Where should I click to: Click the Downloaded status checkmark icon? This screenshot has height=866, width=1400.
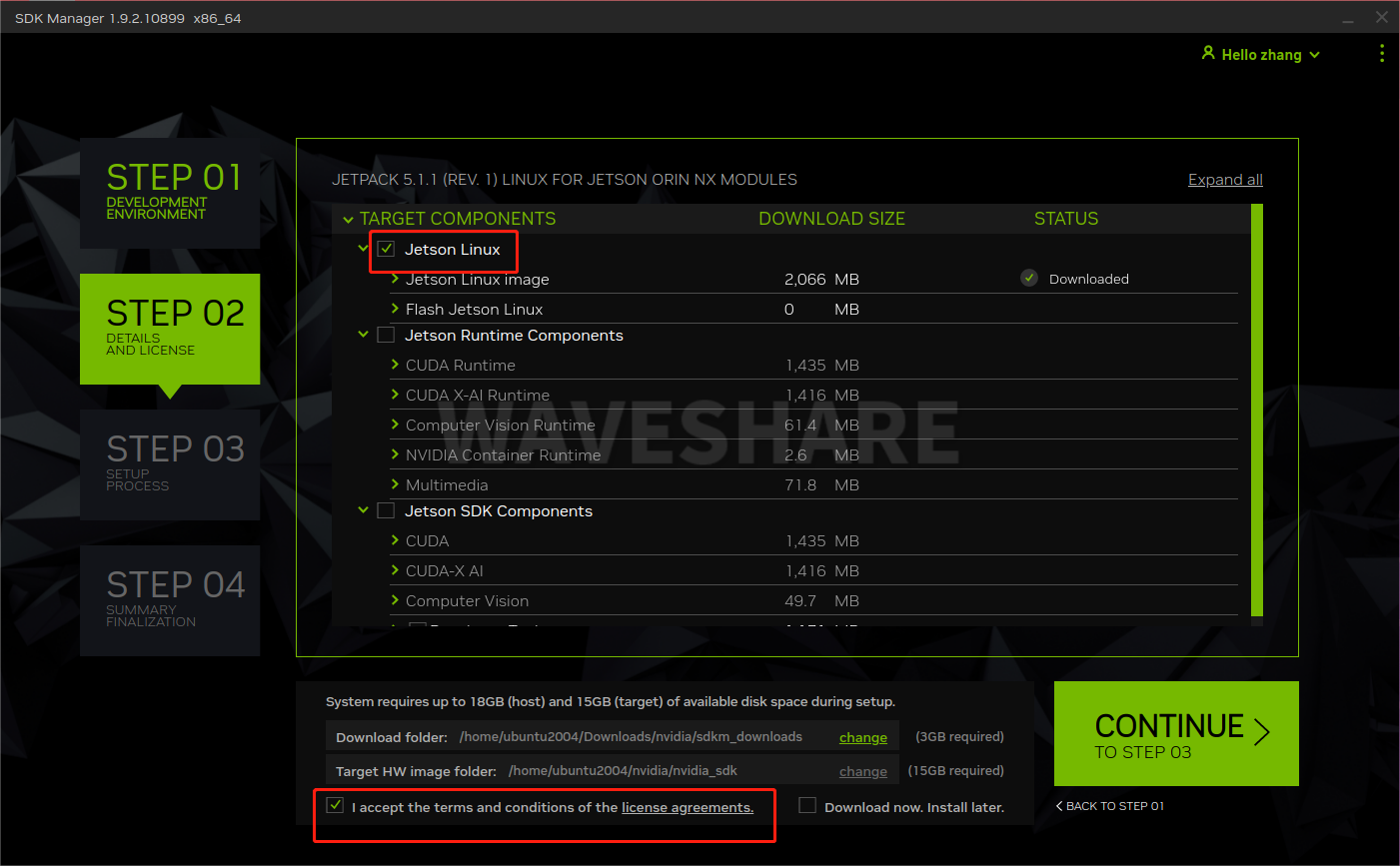[x=1029, y=278]
